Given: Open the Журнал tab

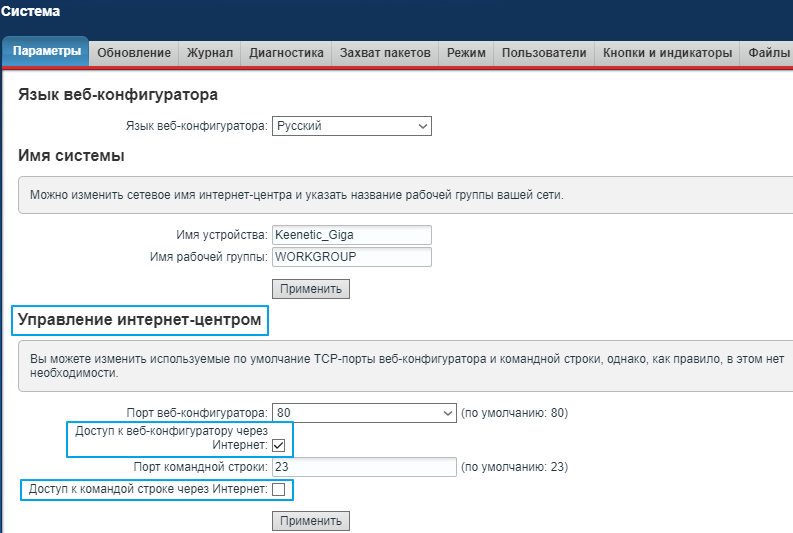Looking at the screenshot, I should [x=210, y=53].
